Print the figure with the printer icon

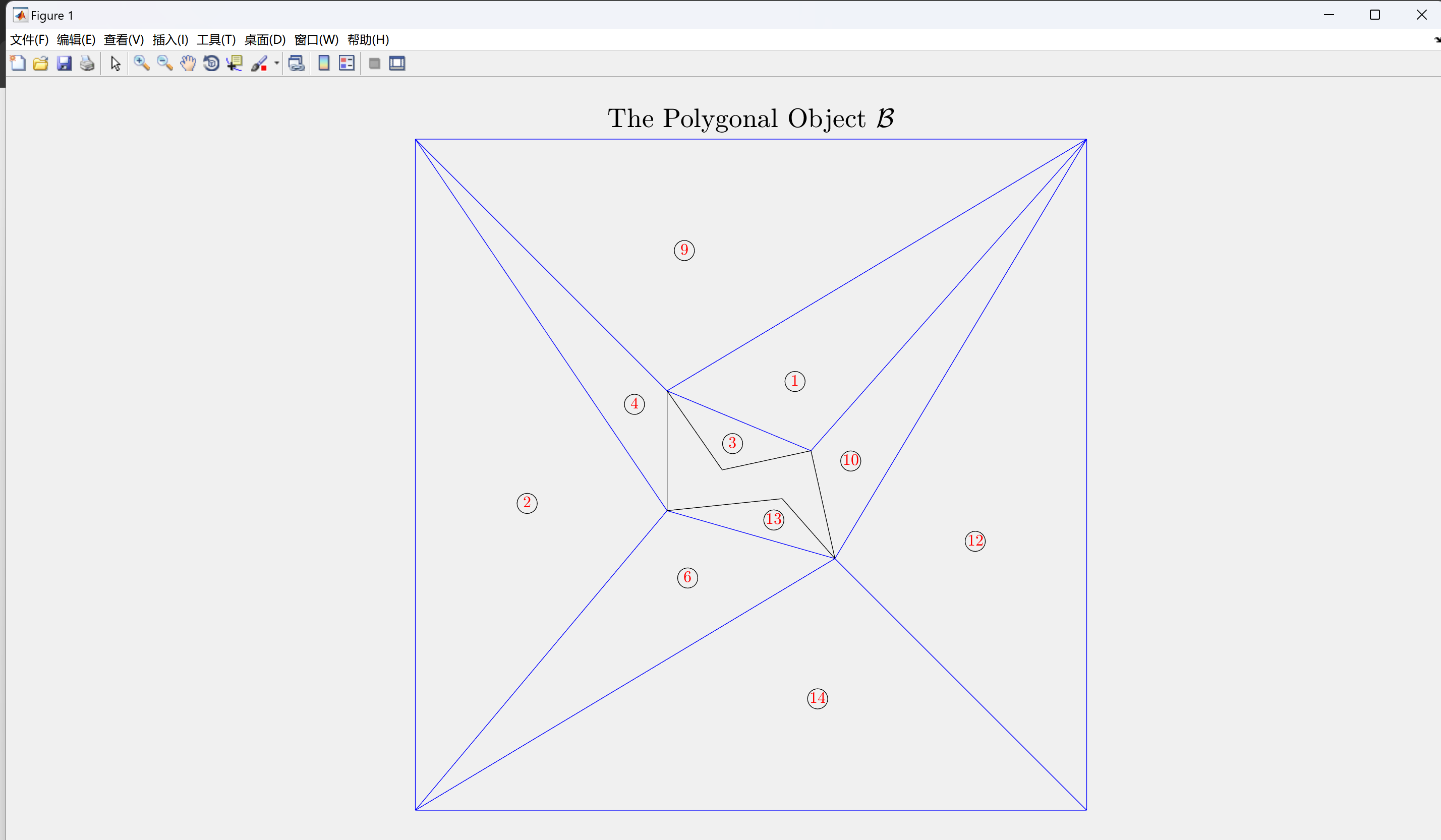(87, 64)
